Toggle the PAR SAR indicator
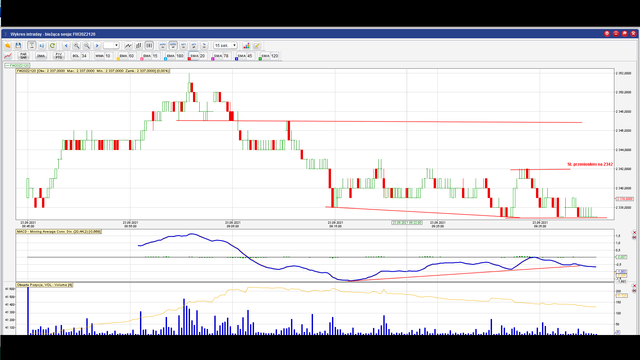This screenshot has height=360, width=640. (23, 56)
